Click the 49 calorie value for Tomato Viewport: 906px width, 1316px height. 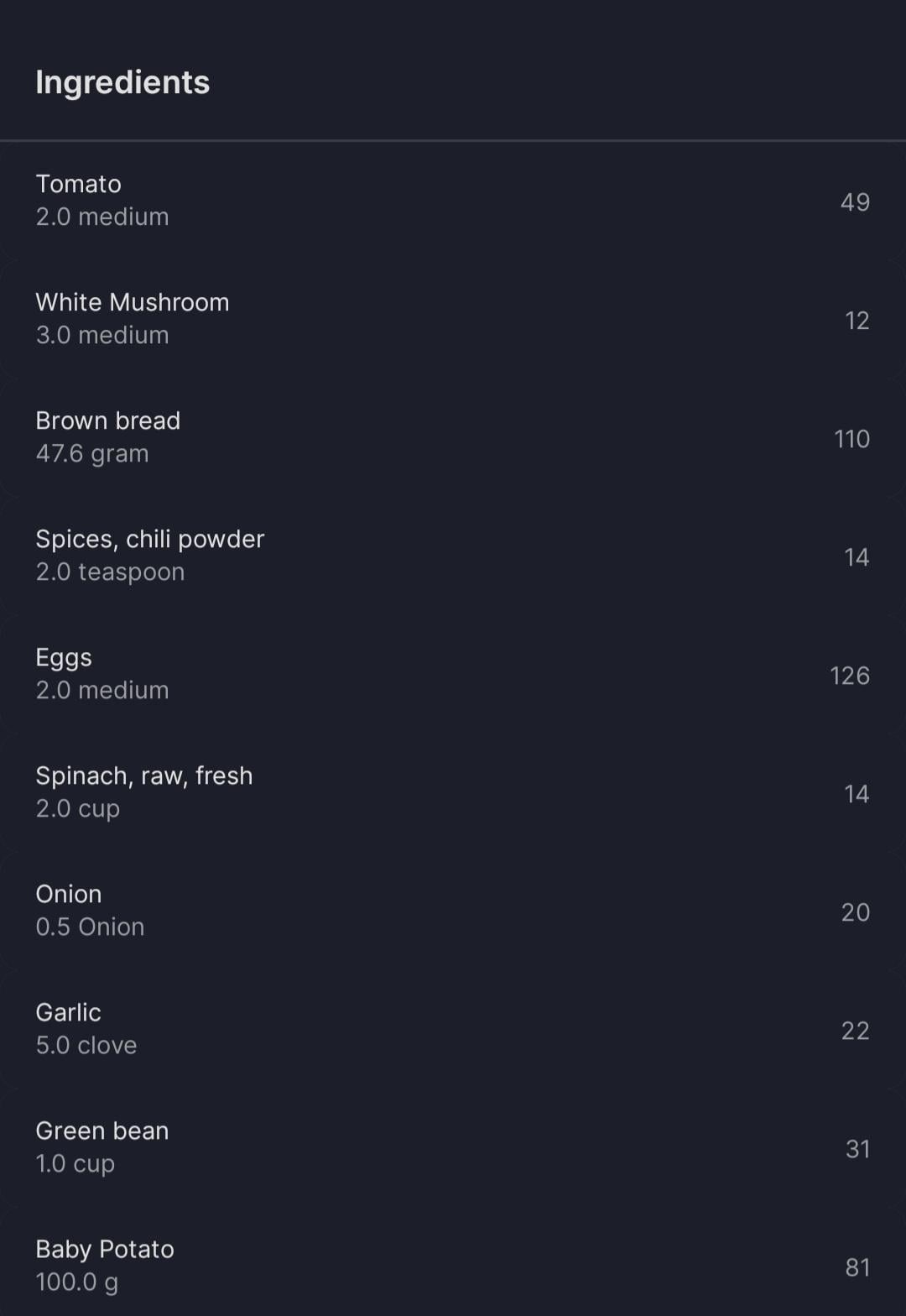tap(855, 202)
